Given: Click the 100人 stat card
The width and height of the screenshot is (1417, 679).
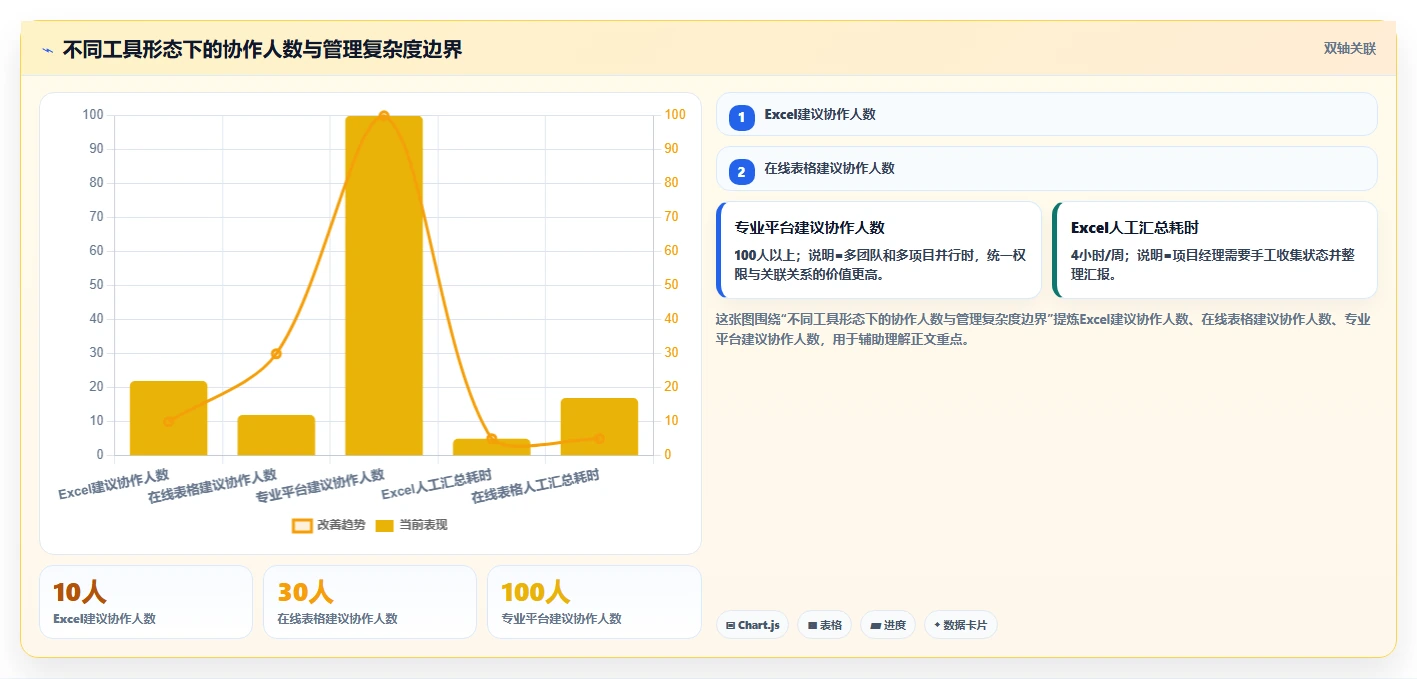Looking at the screenshot, I should coord(594,602).
